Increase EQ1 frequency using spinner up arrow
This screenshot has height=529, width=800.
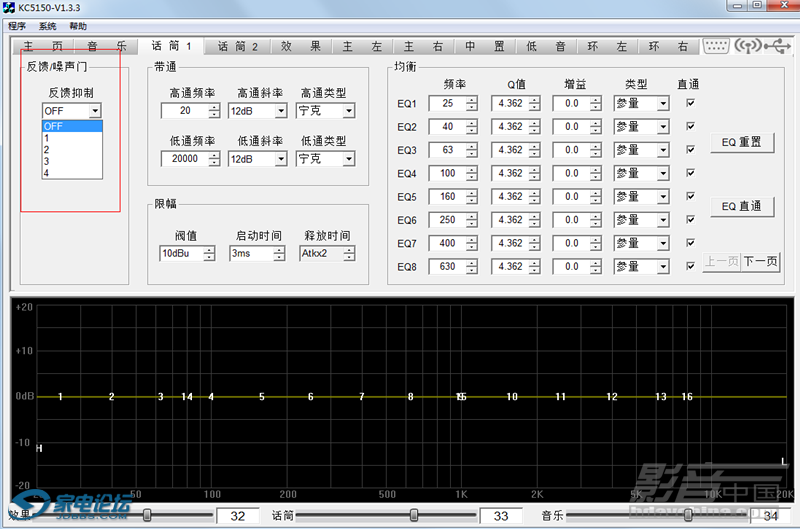471,99
